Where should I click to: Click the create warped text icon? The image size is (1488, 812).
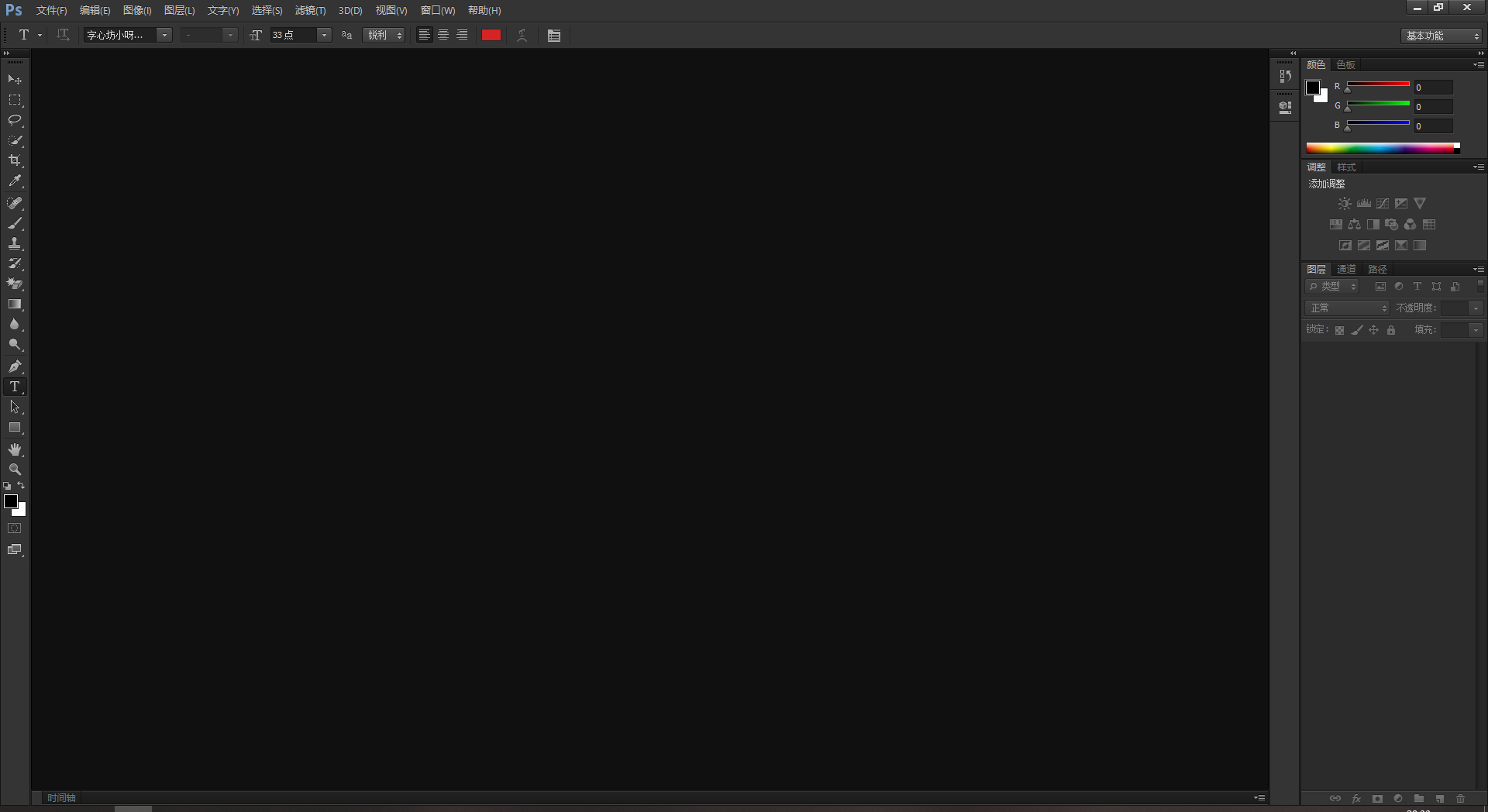click(522, 36)
